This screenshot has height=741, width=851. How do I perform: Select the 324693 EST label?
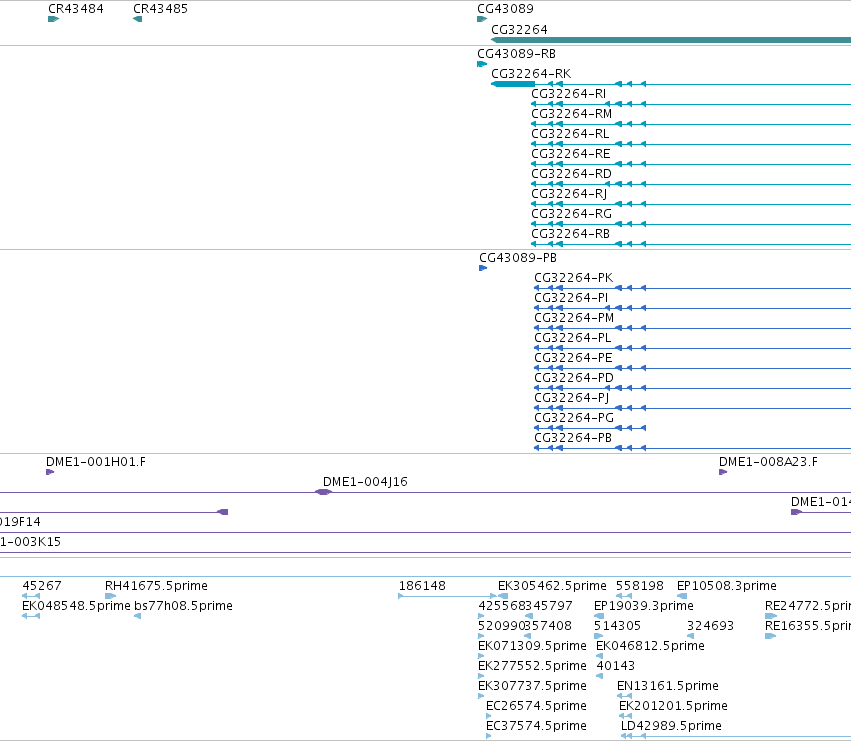pos(710,626)
